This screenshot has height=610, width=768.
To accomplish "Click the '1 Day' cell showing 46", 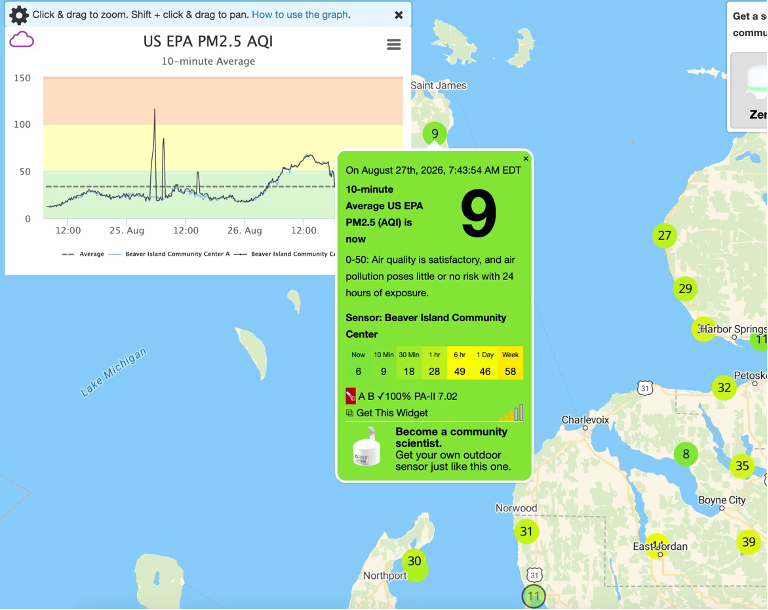I will pos(485,363).
